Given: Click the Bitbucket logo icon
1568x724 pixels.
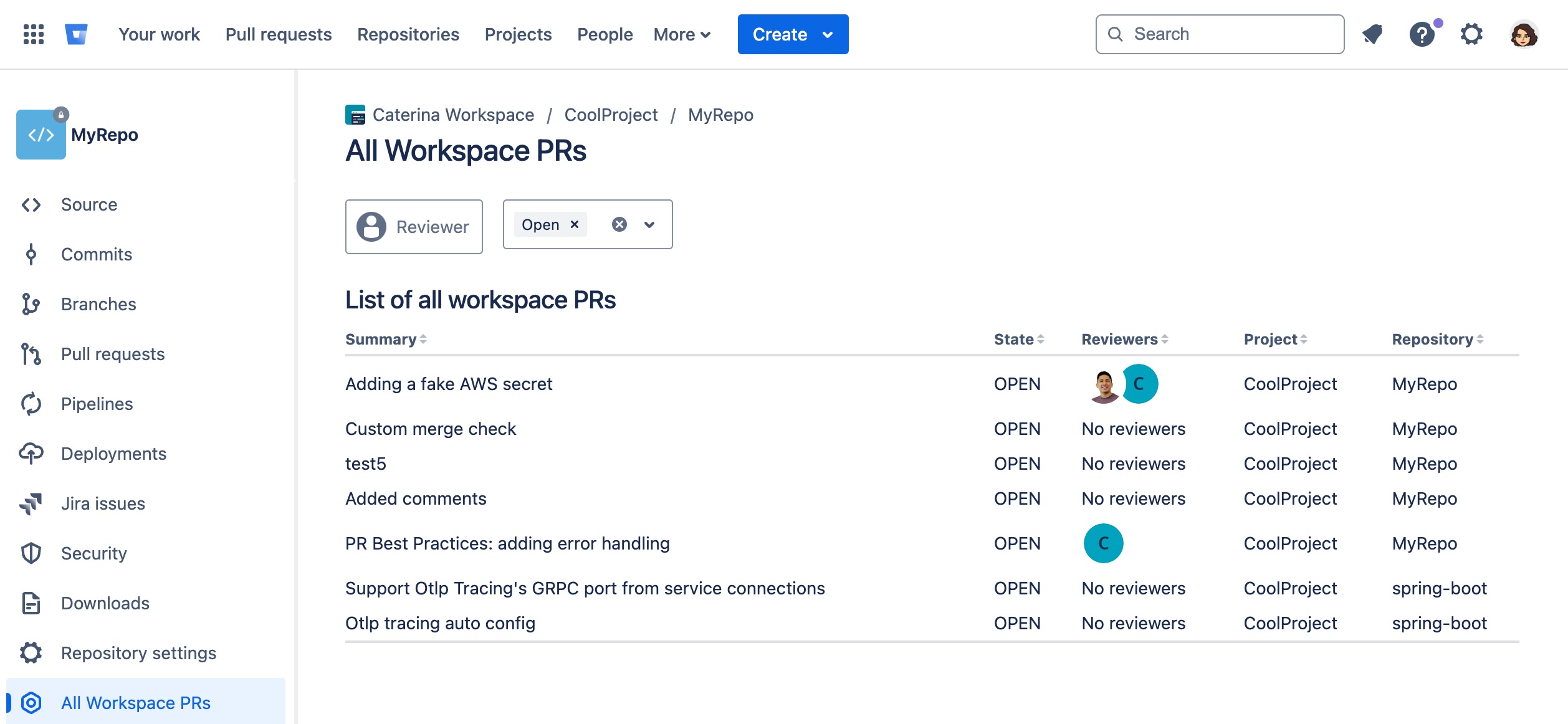Looking at the screenshot, I should coord(76,34).
